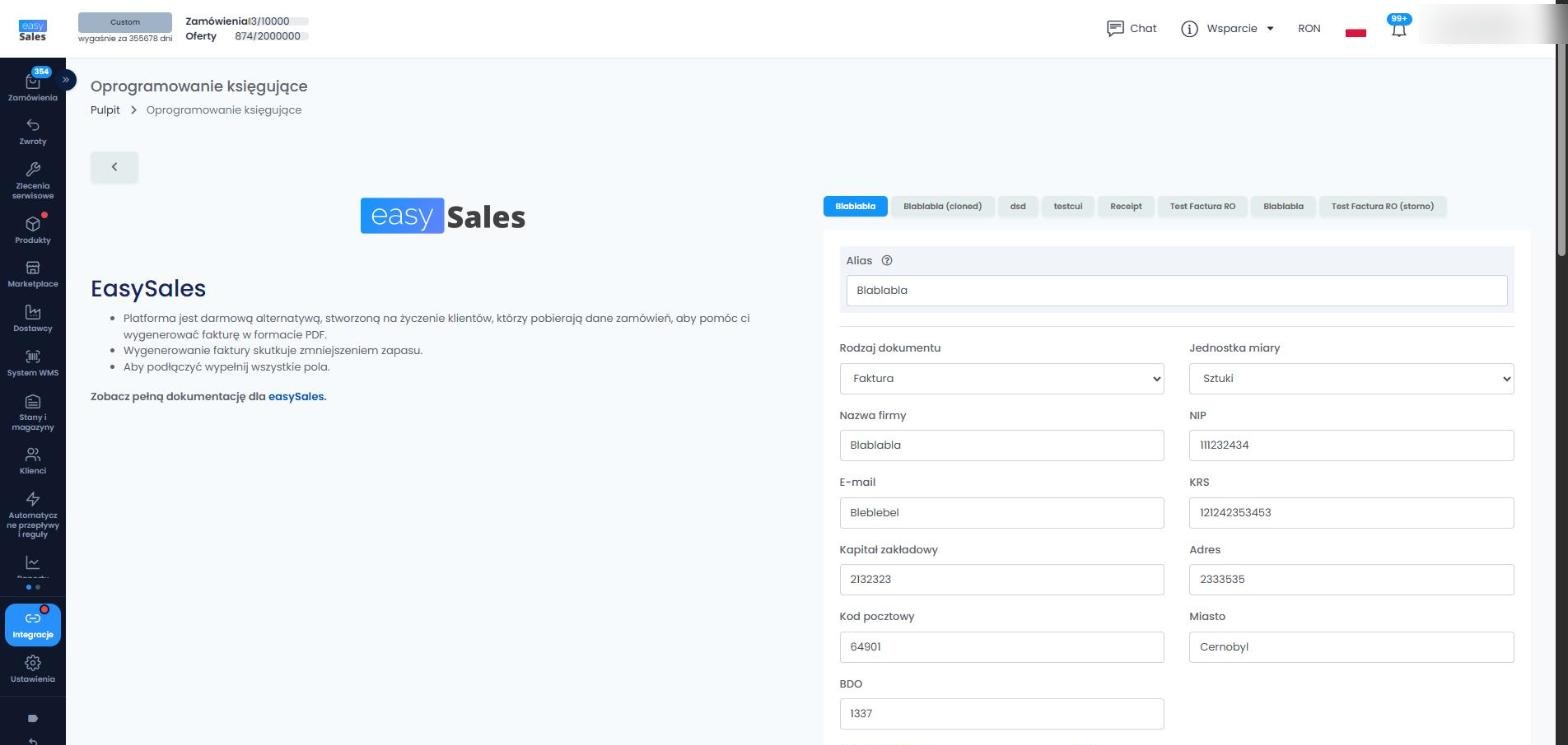This screenshot has height=745, width=1568.
Task: Open Zlecenia serwisowe section
Action: coord(32,180)
